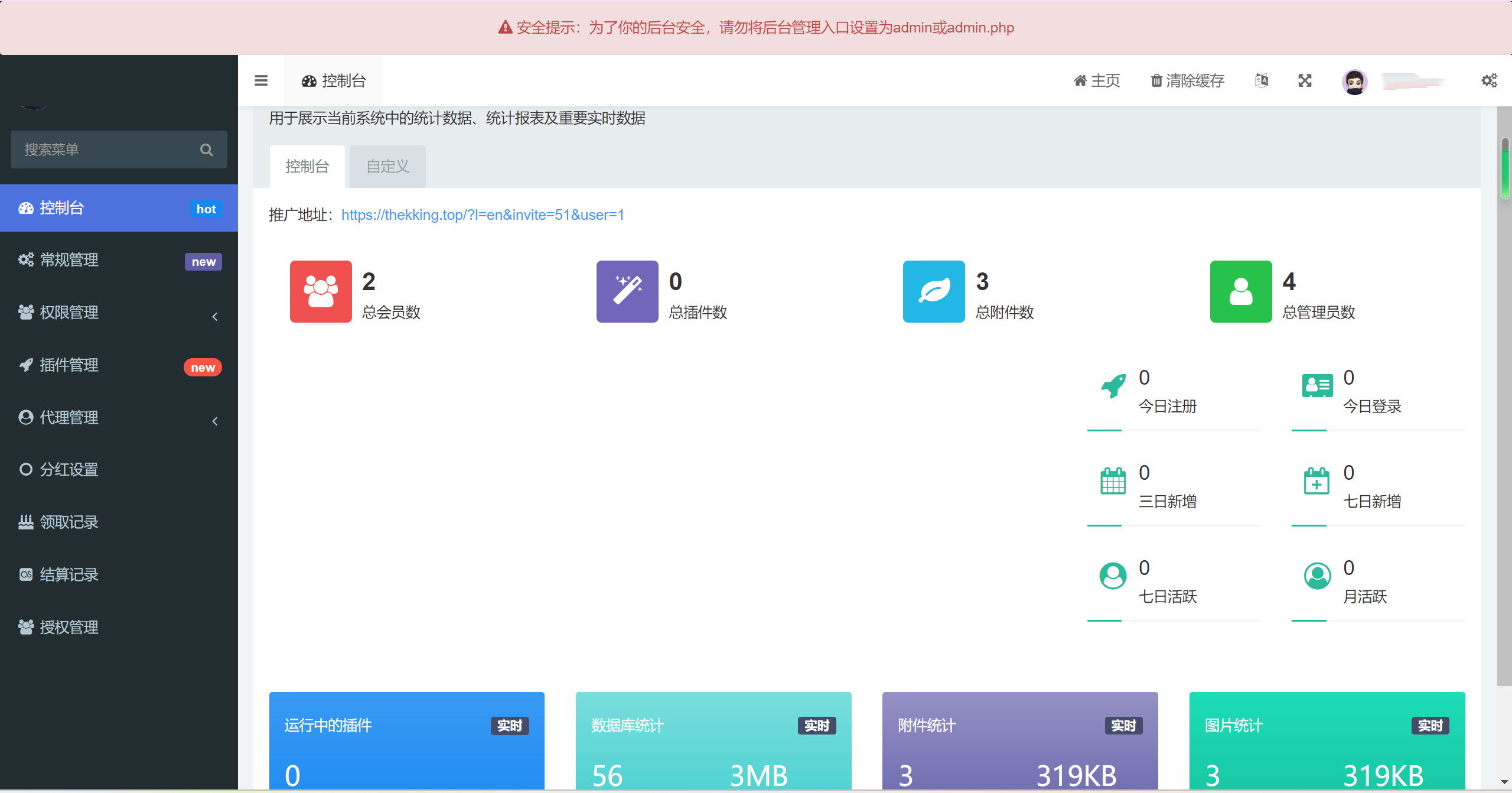This screenshot has height=793, width=1512.
Task: Select the 控制台 content tab
Action: coord(307,167)
